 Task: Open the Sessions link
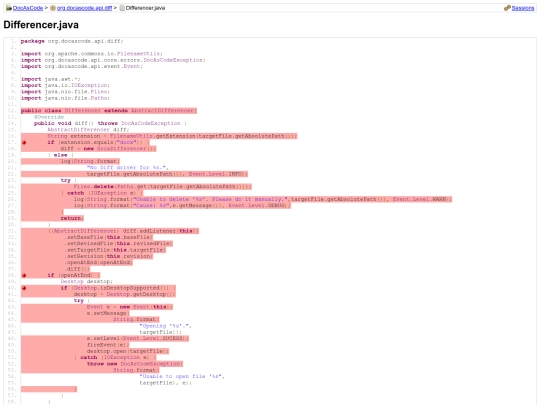tap(523, 8)
